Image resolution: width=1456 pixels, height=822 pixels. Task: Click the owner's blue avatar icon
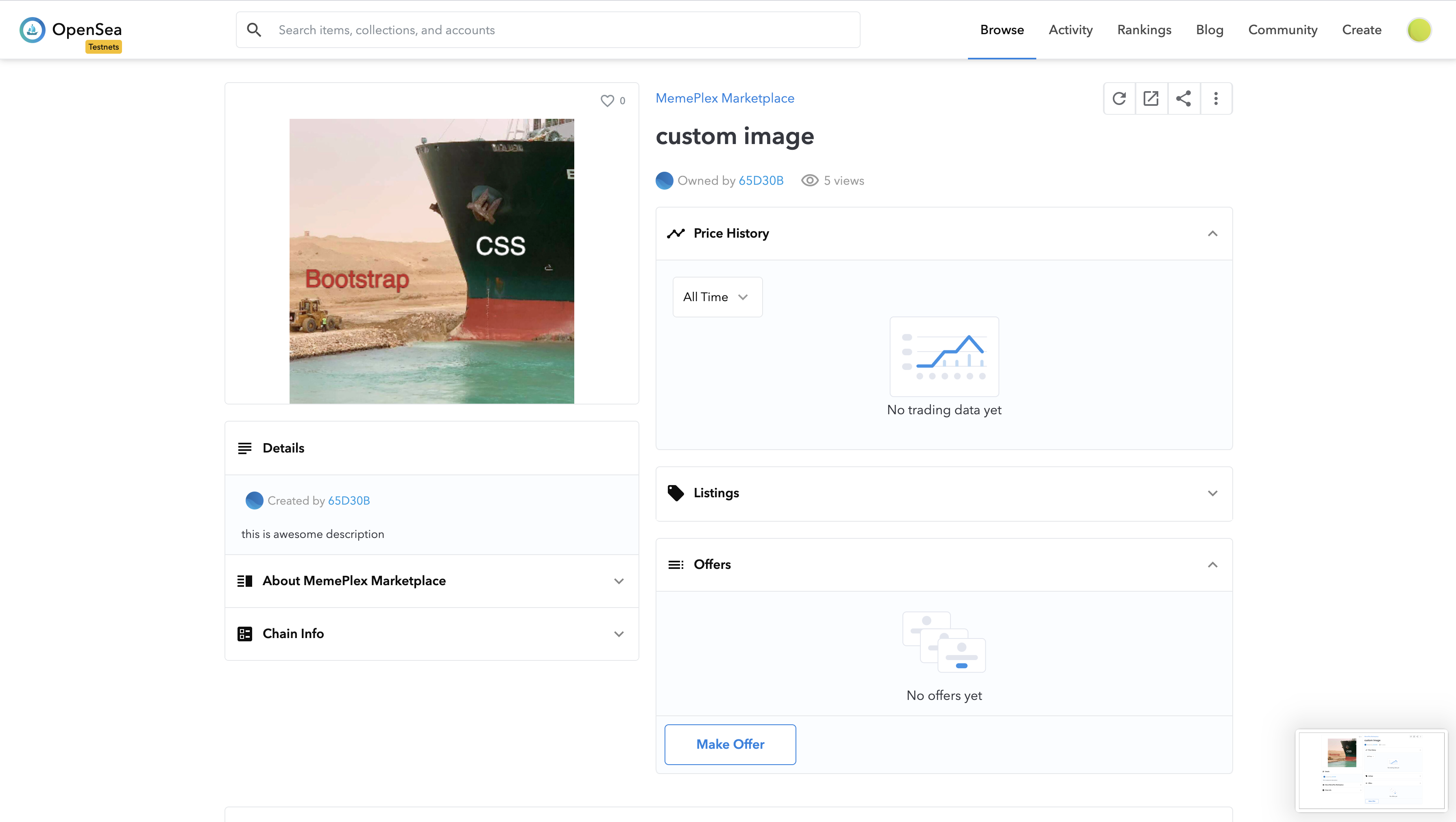pos(664,180)
